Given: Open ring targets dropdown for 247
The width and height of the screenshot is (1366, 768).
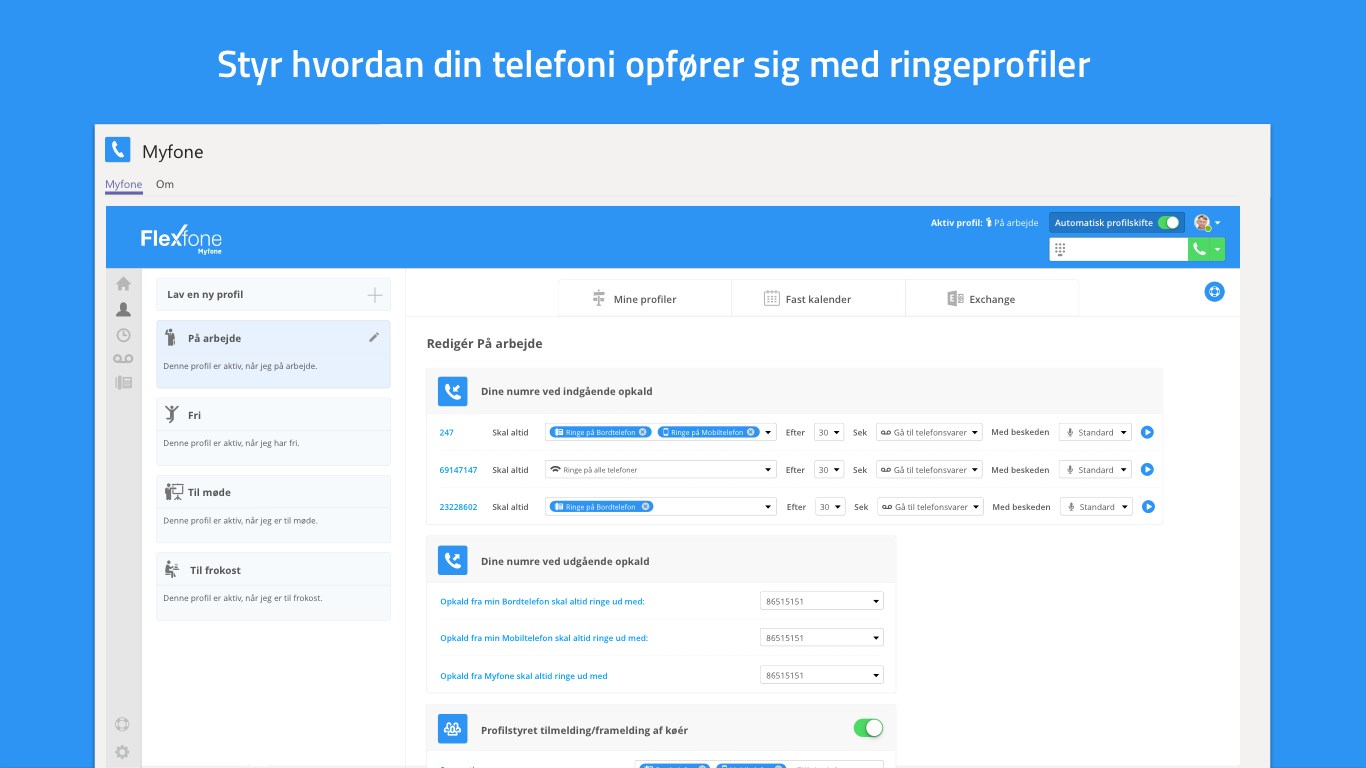Looking at the screenshot, I should pyautogui.click(x=769, y=432).
